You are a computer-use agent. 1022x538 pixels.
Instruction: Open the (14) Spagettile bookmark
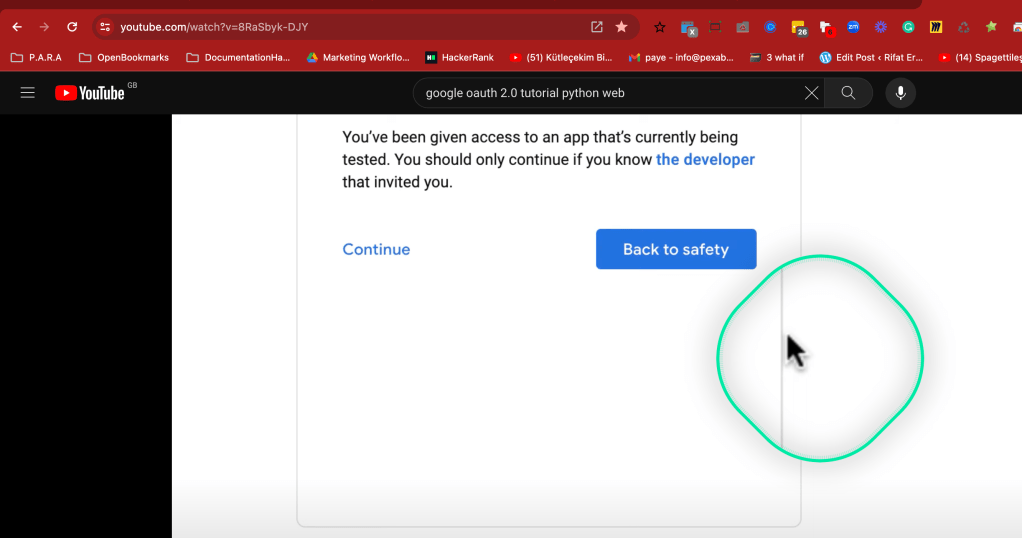pos(980,57)
